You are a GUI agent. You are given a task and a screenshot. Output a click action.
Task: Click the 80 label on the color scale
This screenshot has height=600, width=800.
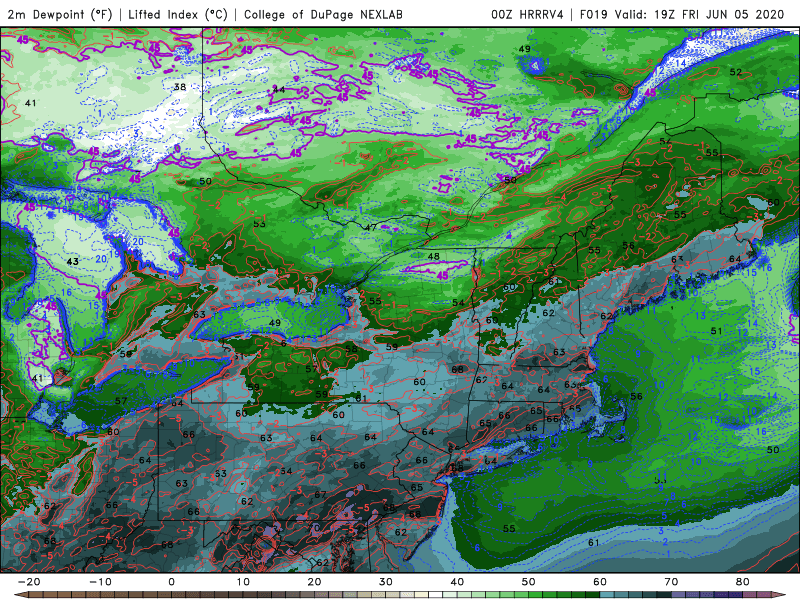743,582
